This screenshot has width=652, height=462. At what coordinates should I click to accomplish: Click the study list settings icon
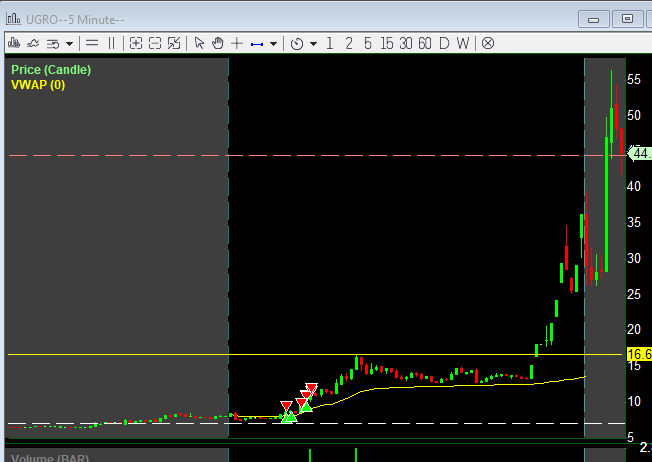click(53, 44)
